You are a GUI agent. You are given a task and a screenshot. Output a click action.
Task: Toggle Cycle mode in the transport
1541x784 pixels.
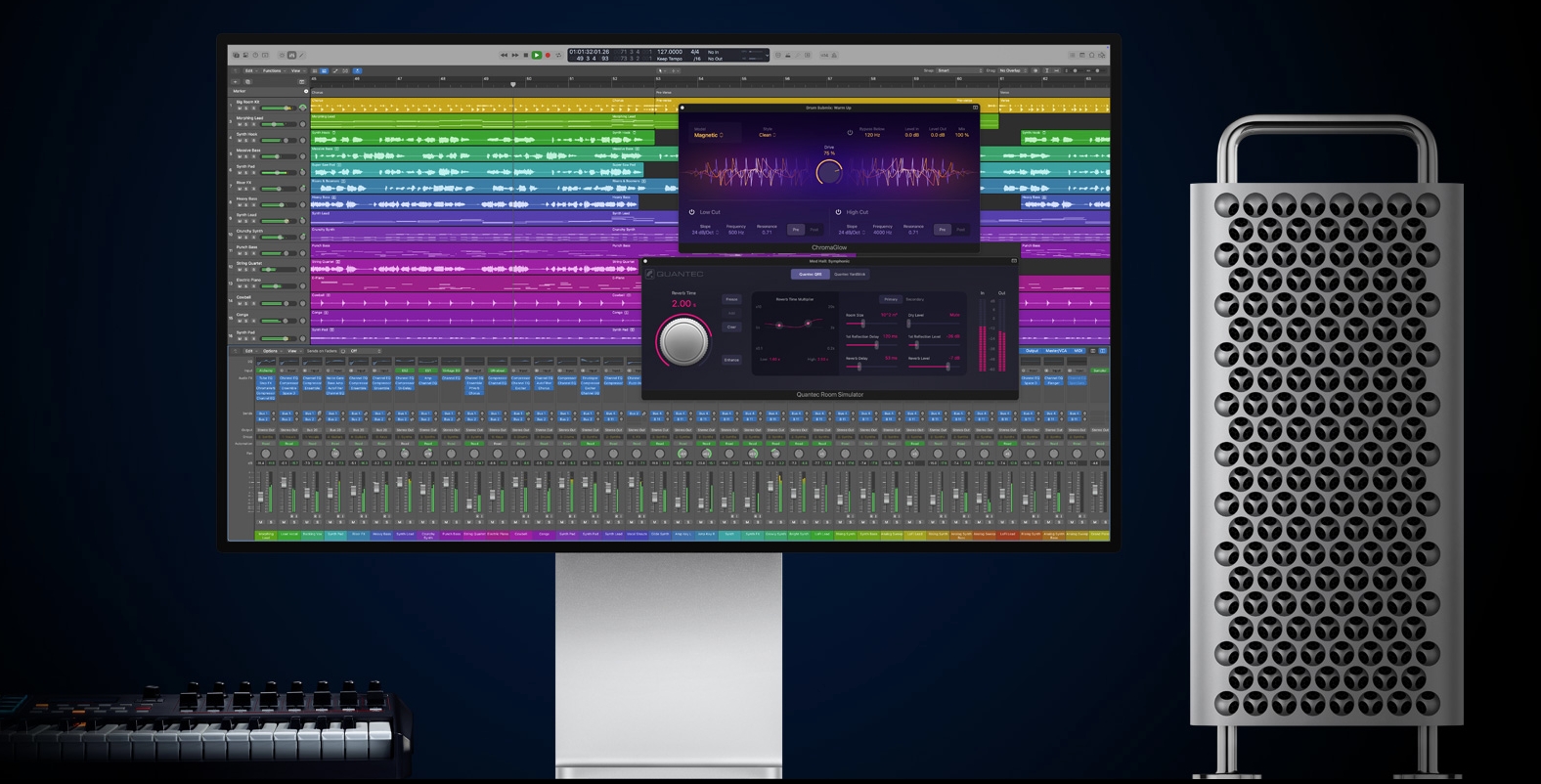(x=558, y=55)
